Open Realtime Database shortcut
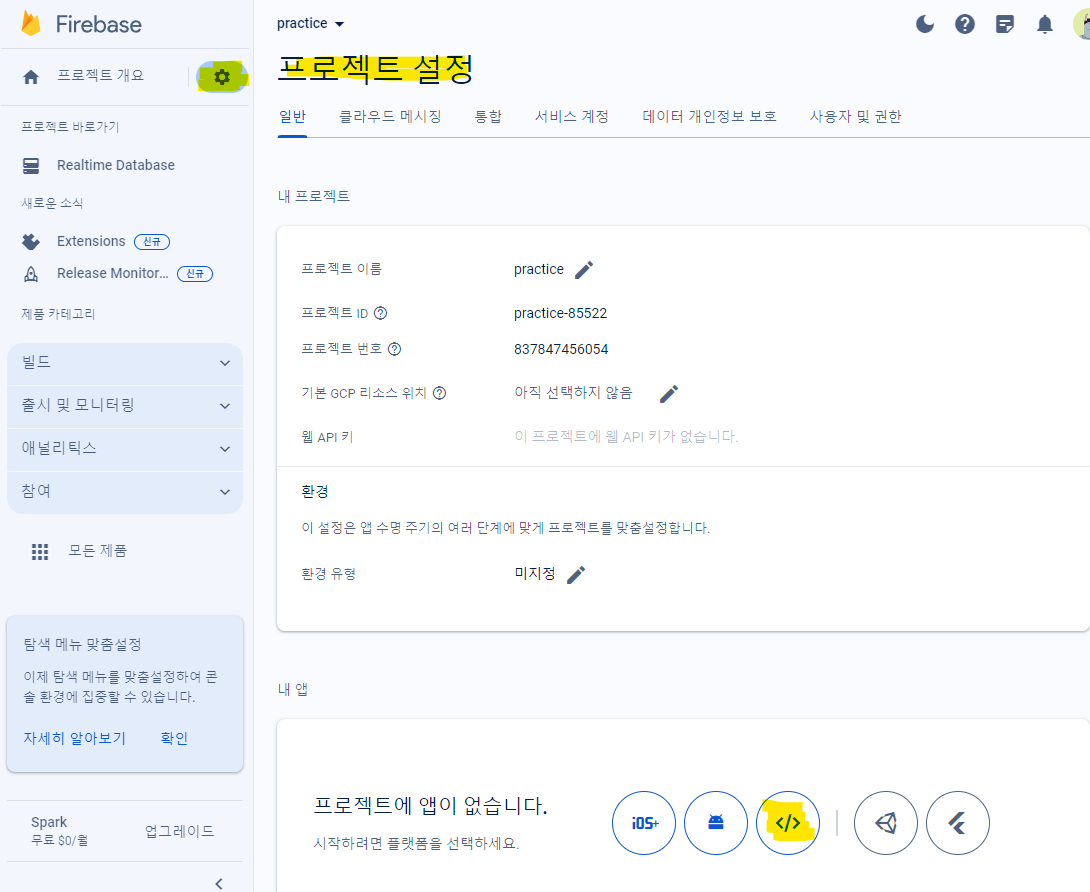The width and height of the screenshot is (1090, 892). 115,165
